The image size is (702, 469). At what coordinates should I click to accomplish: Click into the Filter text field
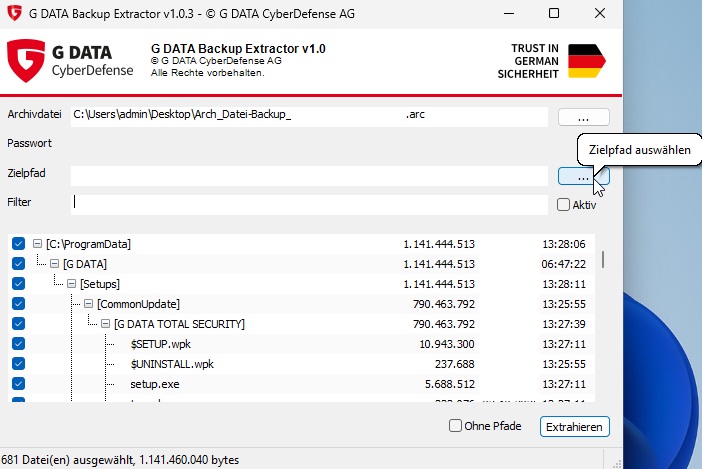point(309,205)
